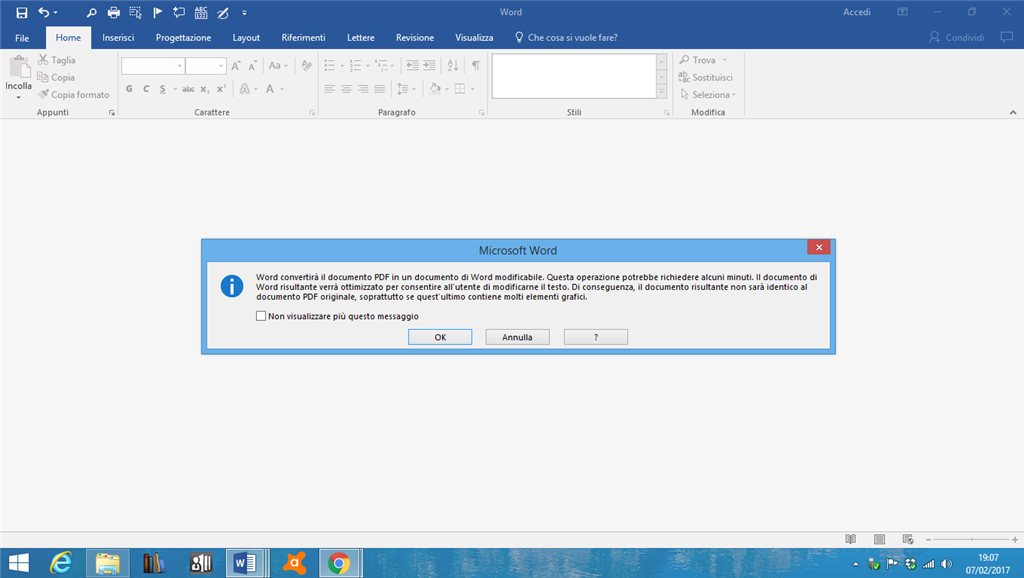Click Annulla to cancel PDF conversion

[x=517, y=337]
